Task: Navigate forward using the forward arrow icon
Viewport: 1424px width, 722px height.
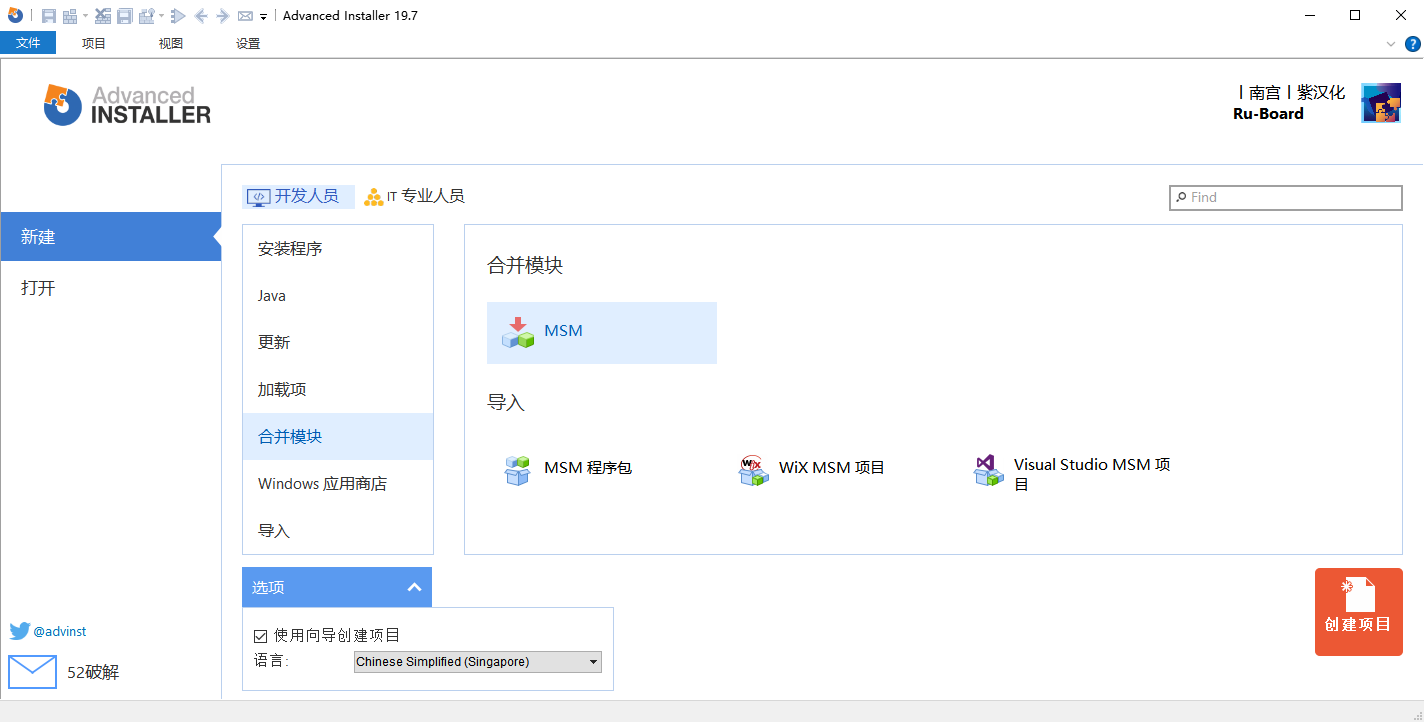Action: 223,15
